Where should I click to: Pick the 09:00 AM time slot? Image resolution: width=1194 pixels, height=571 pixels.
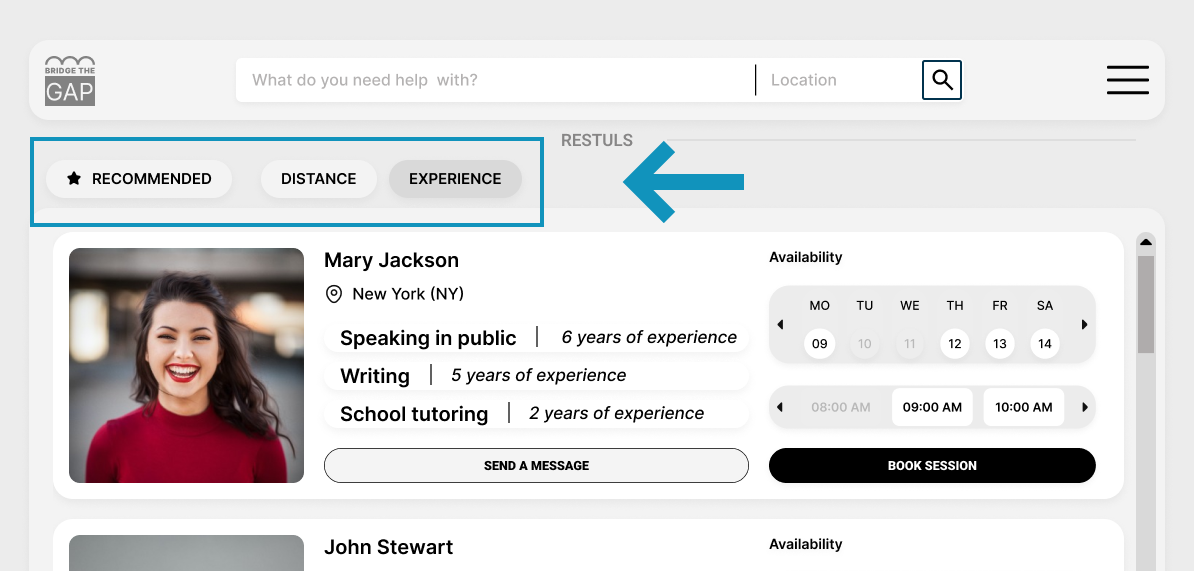coord(932,407)
